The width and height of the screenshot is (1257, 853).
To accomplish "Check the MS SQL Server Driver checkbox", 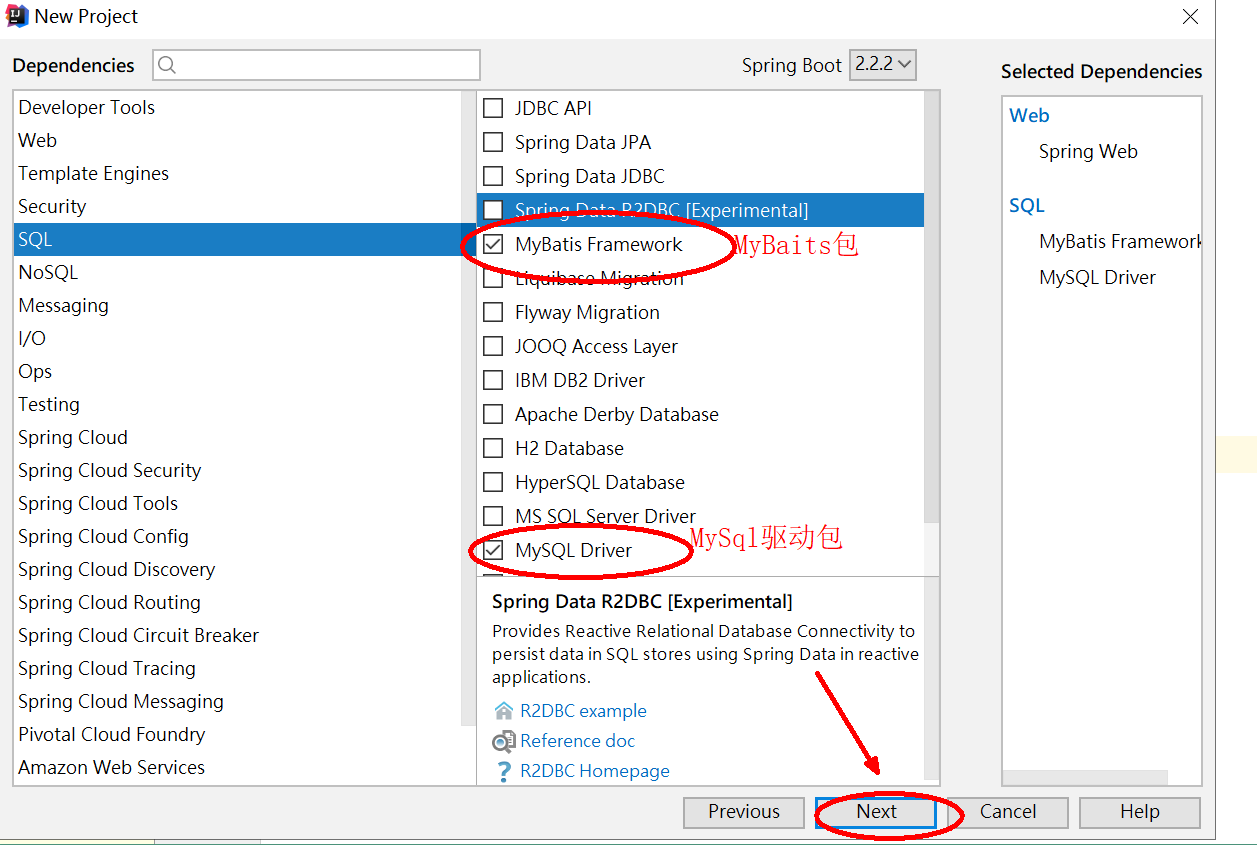I will pos(493,516).
